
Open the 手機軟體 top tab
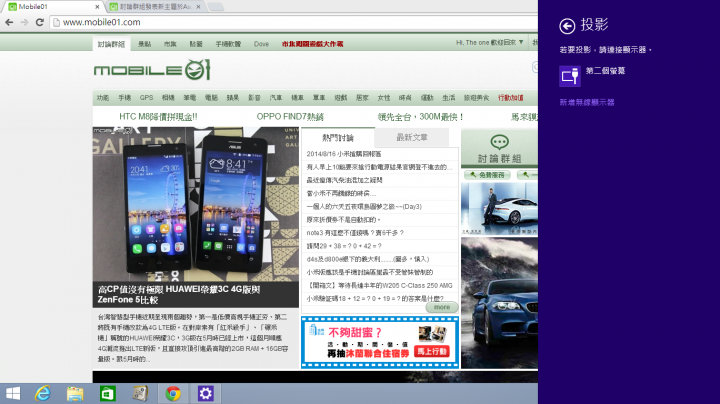pyautogui.click(x=228, y=44)
